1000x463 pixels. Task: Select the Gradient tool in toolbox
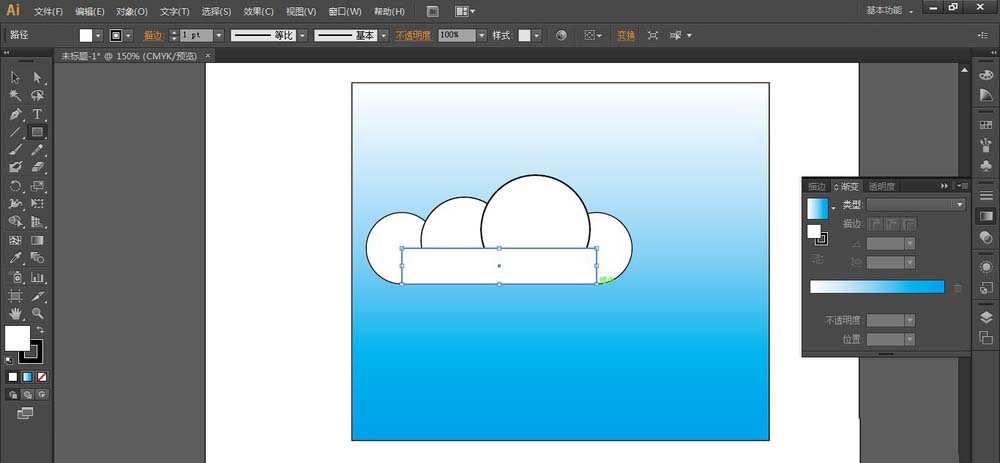[38, 240]
